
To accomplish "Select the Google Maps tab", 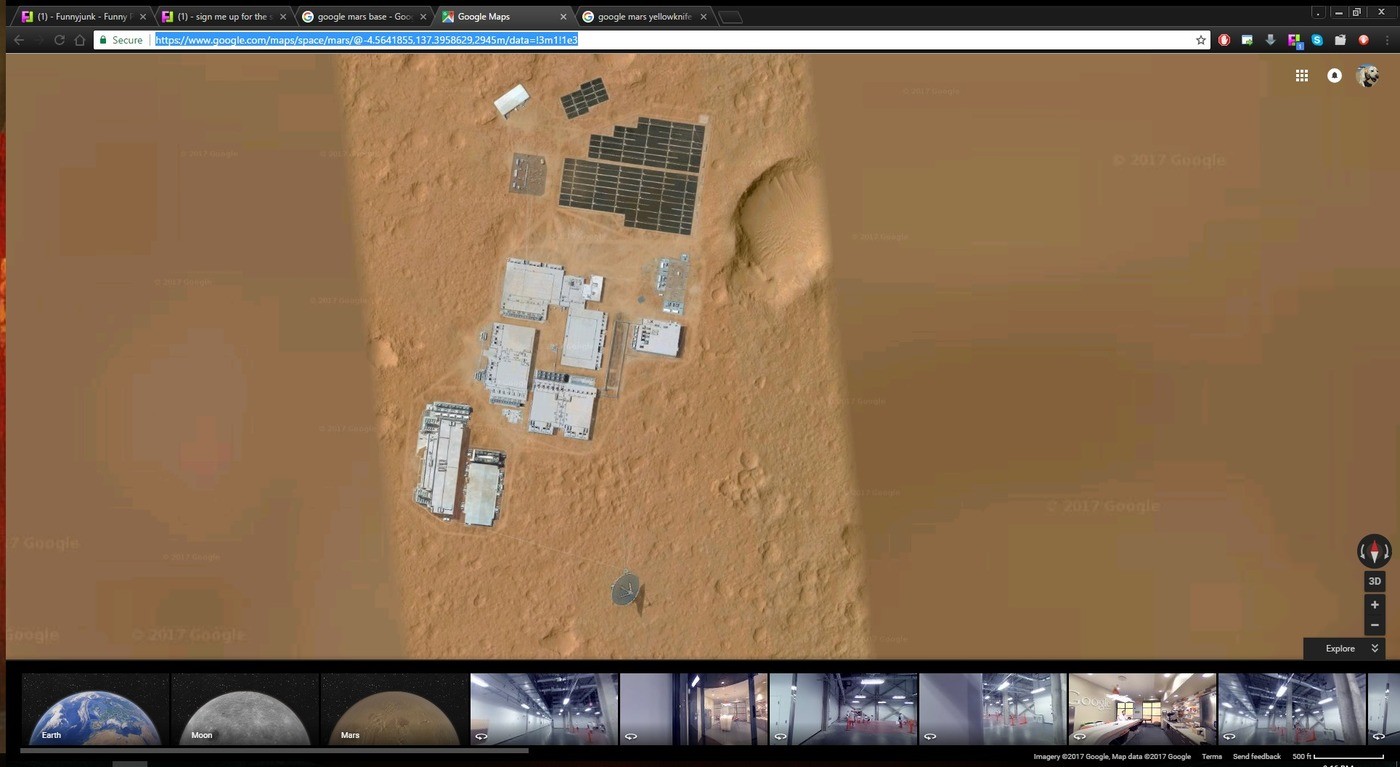I will coord(505,17).
